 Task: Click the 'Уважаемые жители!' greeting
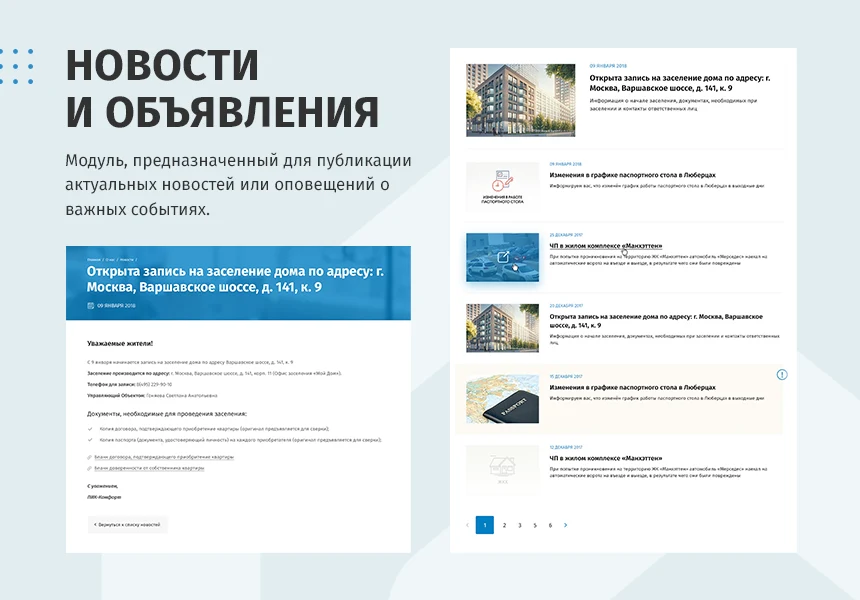120,343
